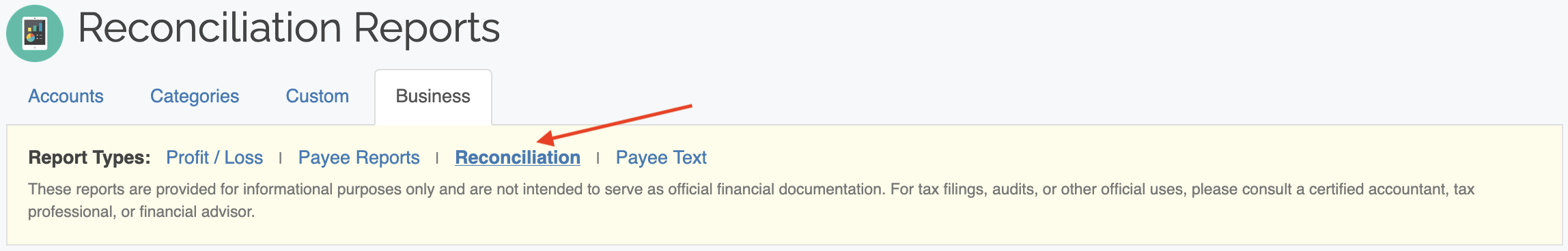Click the informational disclaimer paragraph
This screenshot has height=251, width=1568.
click(x=751, y=200)
